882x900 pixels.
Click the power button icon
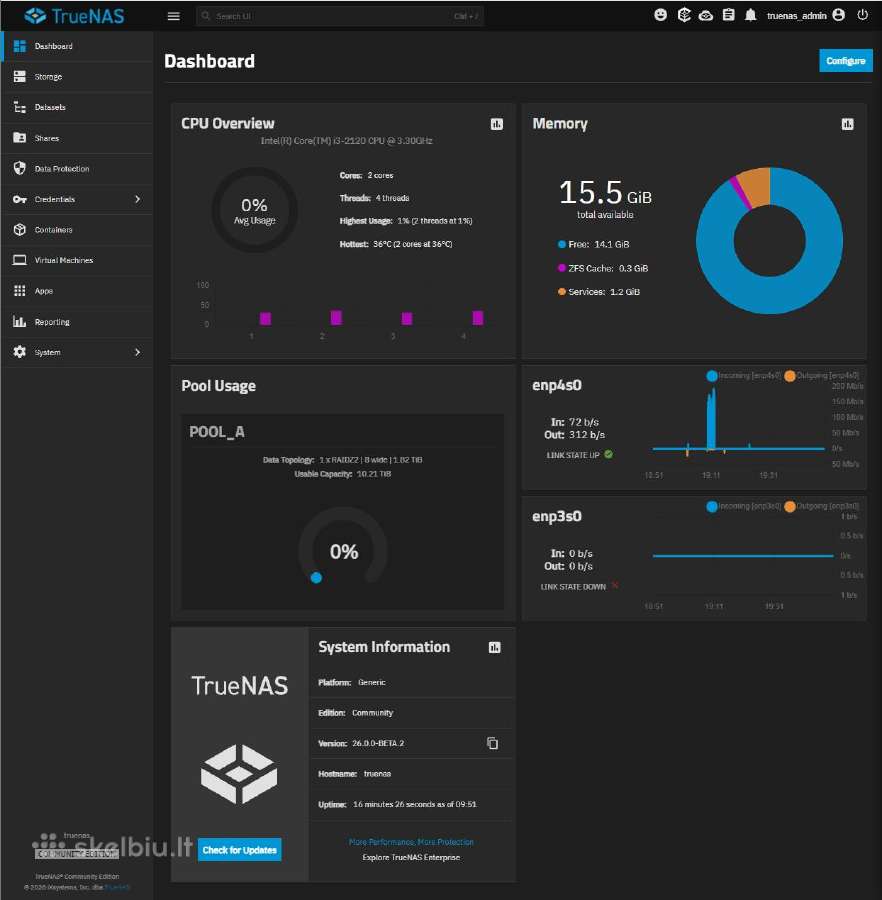[x=862, y=15]
